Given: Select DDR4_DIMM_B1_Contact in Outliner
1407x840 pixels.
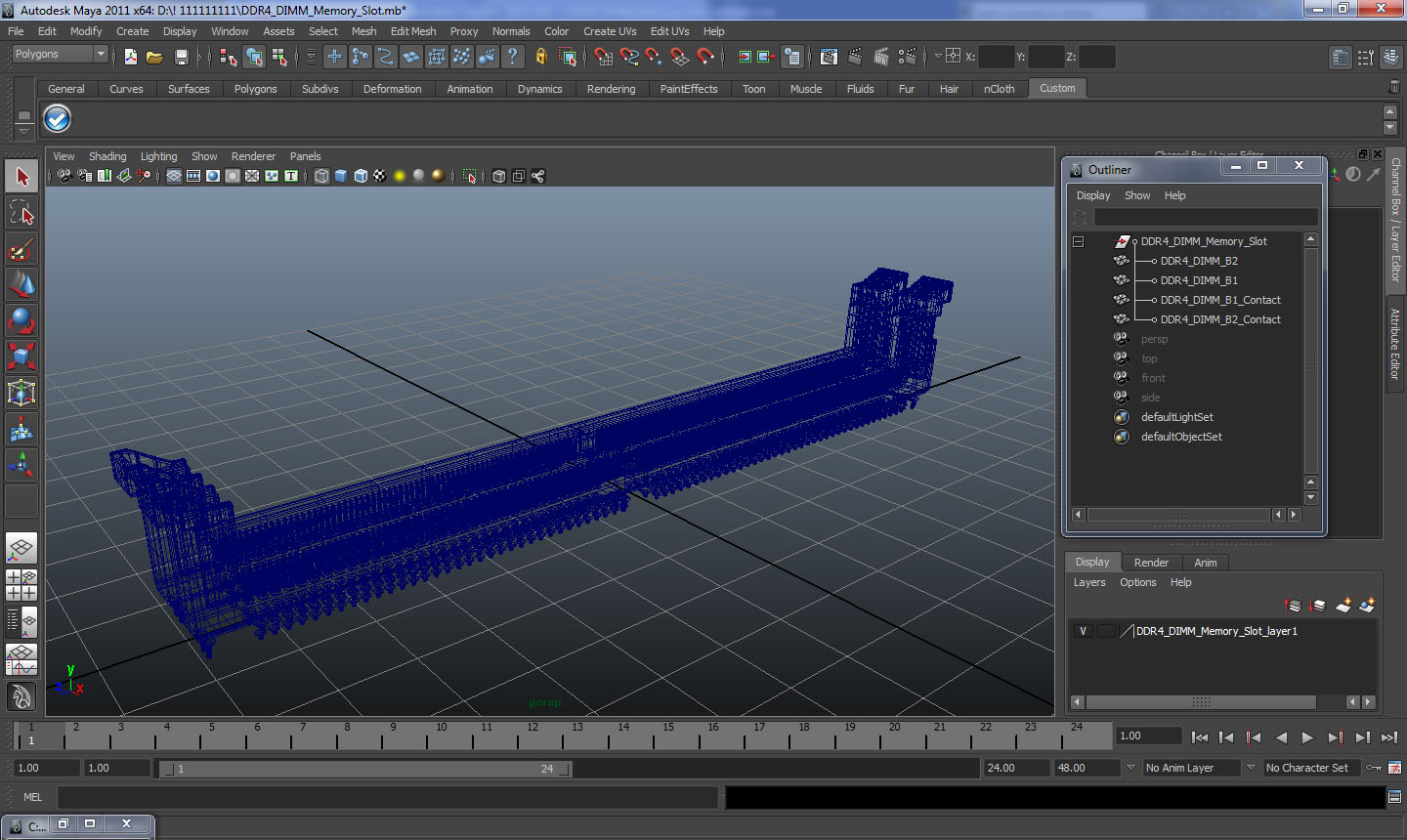Looking at the screenshot, I should click(x=1220, y=300).
